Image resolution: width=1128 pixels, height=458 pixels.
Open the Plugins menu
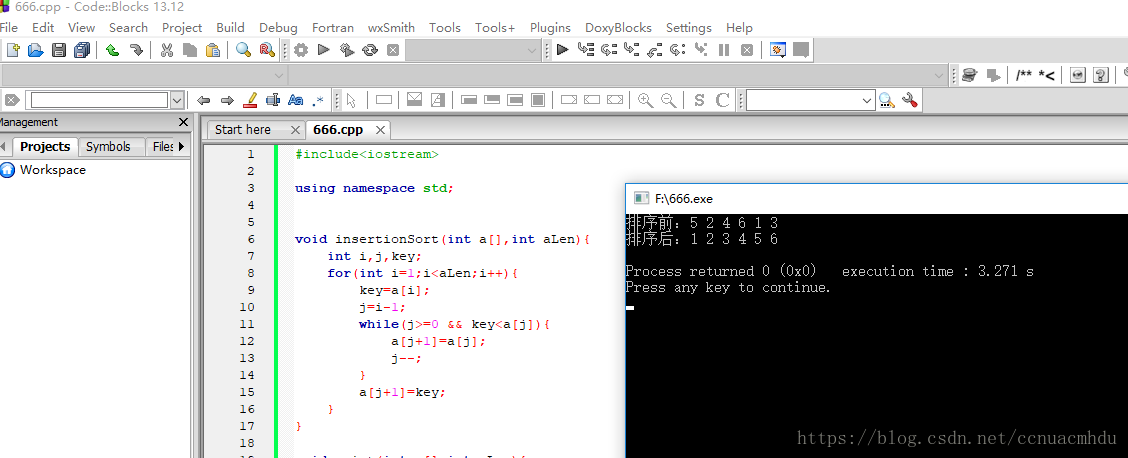(550, 27)
